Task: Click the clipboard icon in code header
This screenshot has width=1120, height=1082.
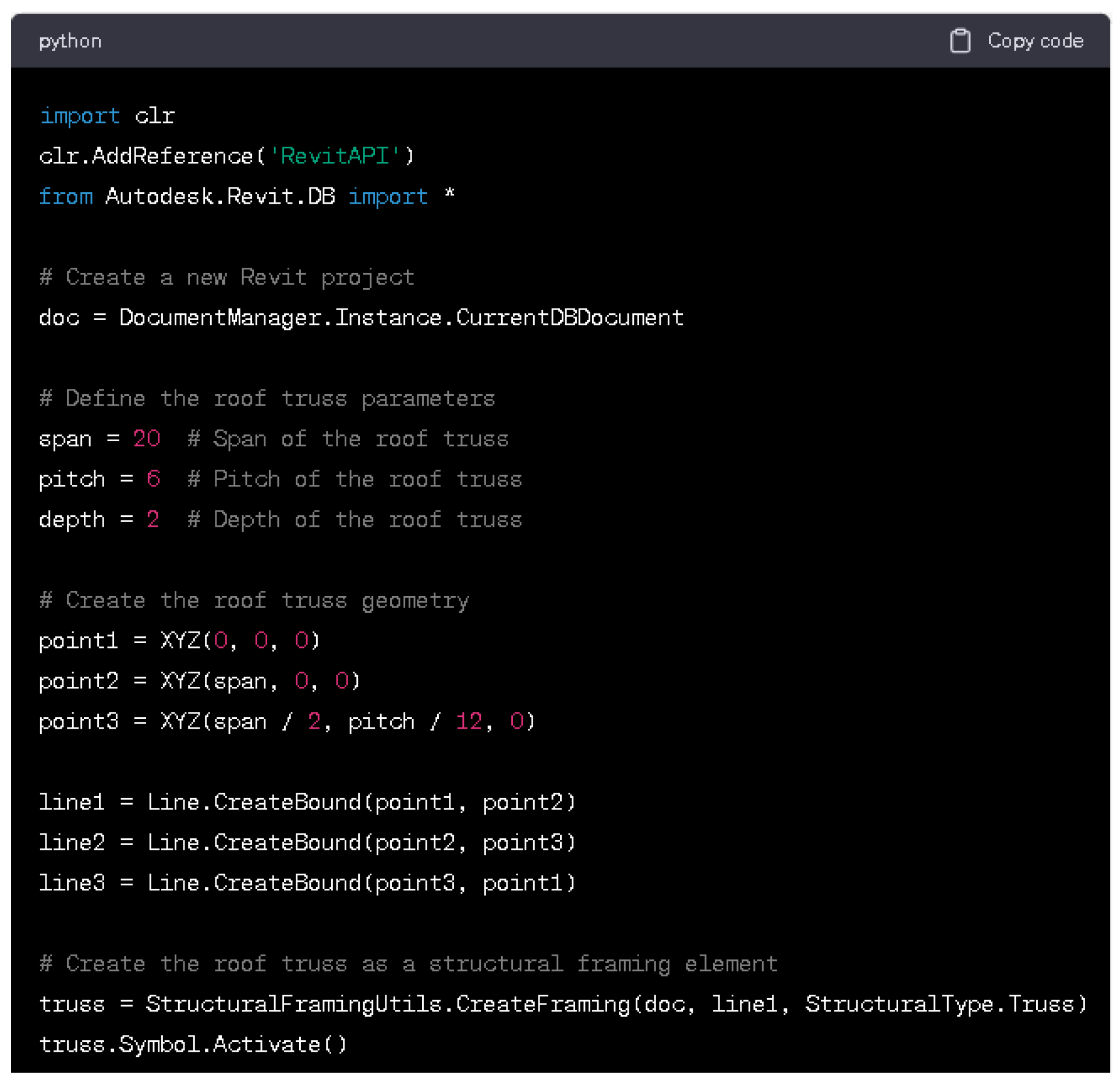Action: 959,41
